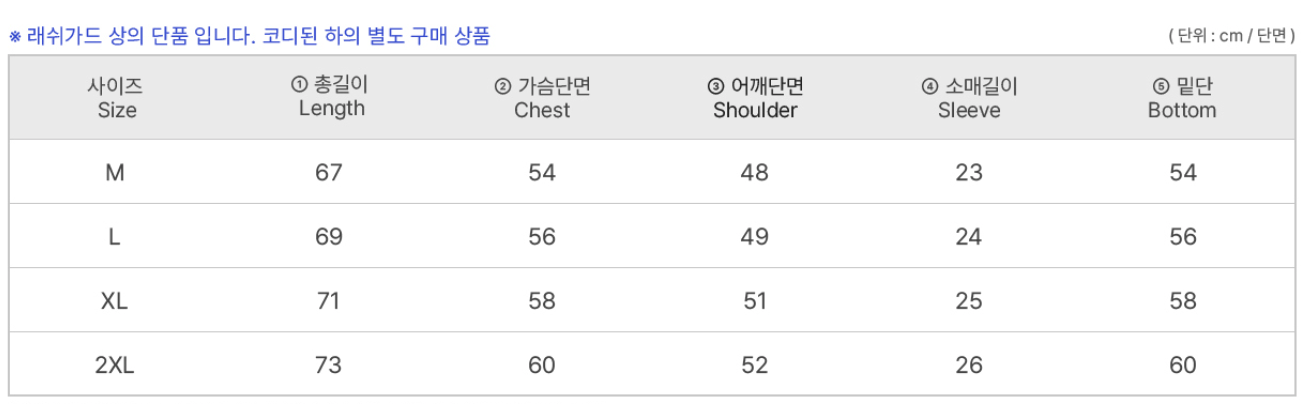
Task: Click the blue rash guard notice text
Action: (x=250, y=37)
